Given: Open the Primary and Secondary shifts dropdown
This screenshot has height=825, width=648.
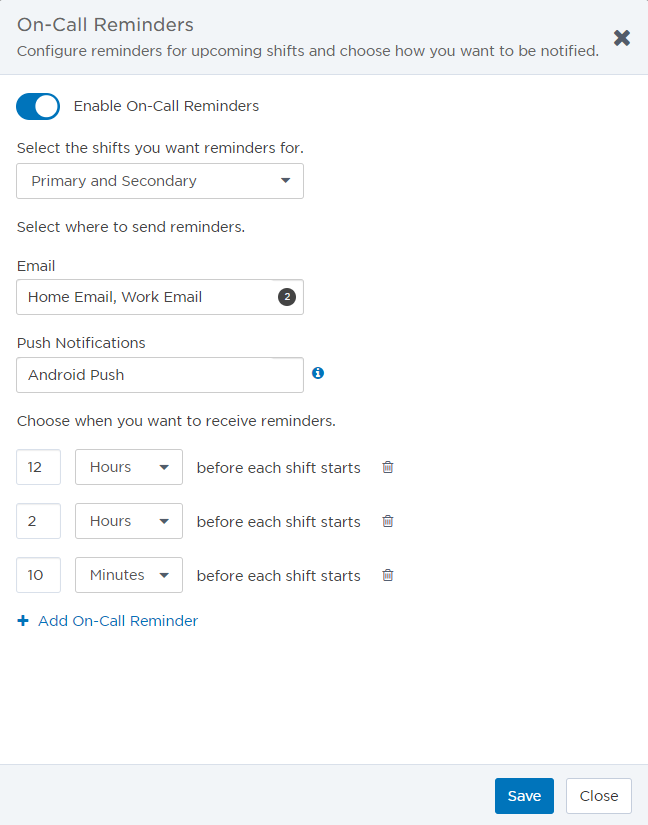Looking at the screenshot, I should [160, 181].
